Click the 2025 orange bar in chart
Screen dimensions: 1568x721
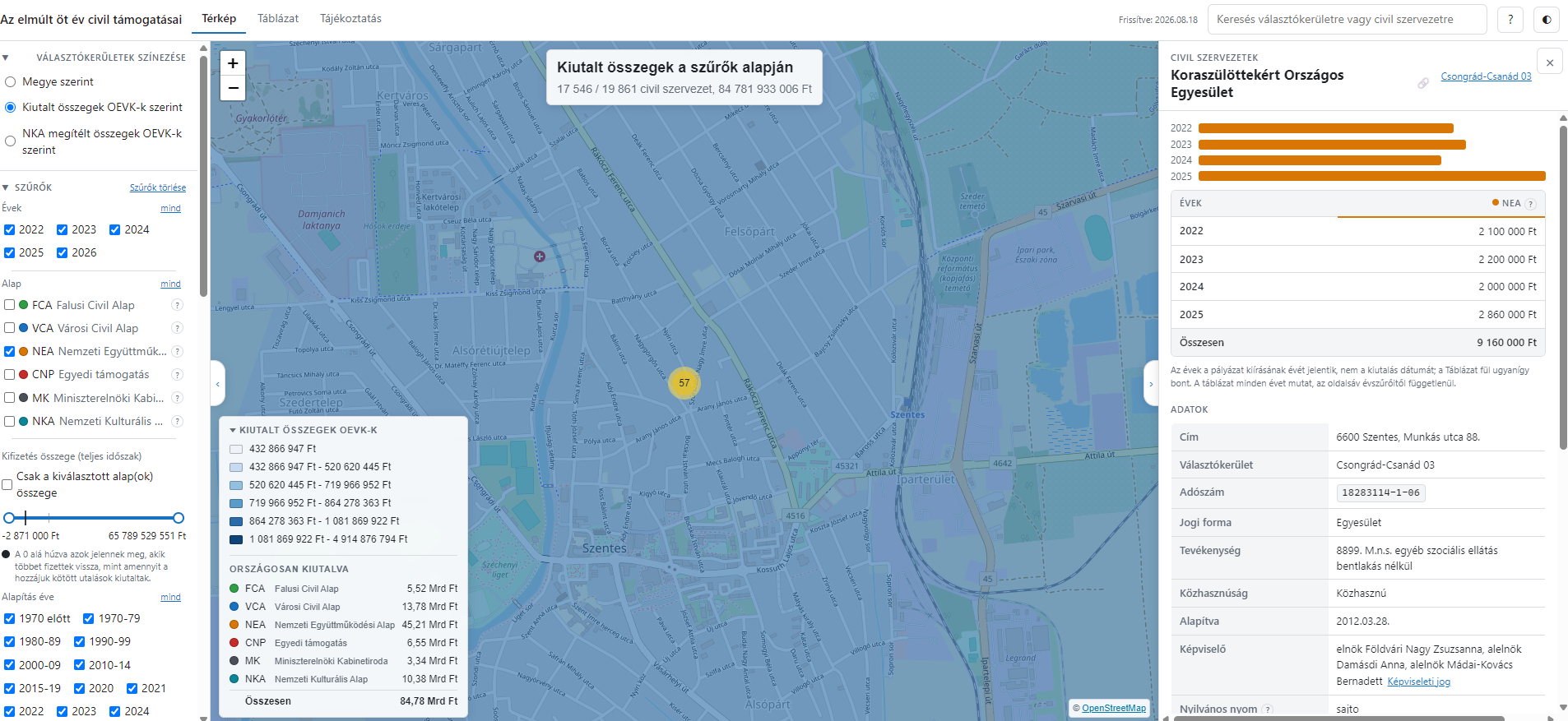click(x=1372, y=176)
